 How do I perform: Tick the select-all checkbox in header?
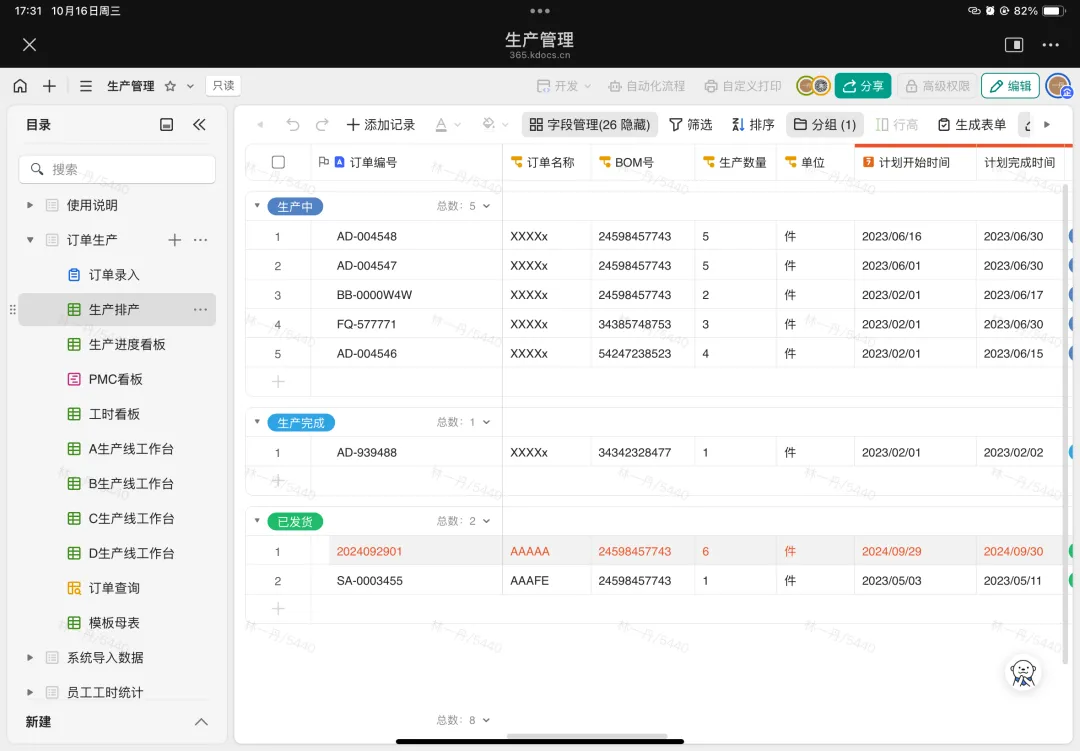[x=278, y=162]
